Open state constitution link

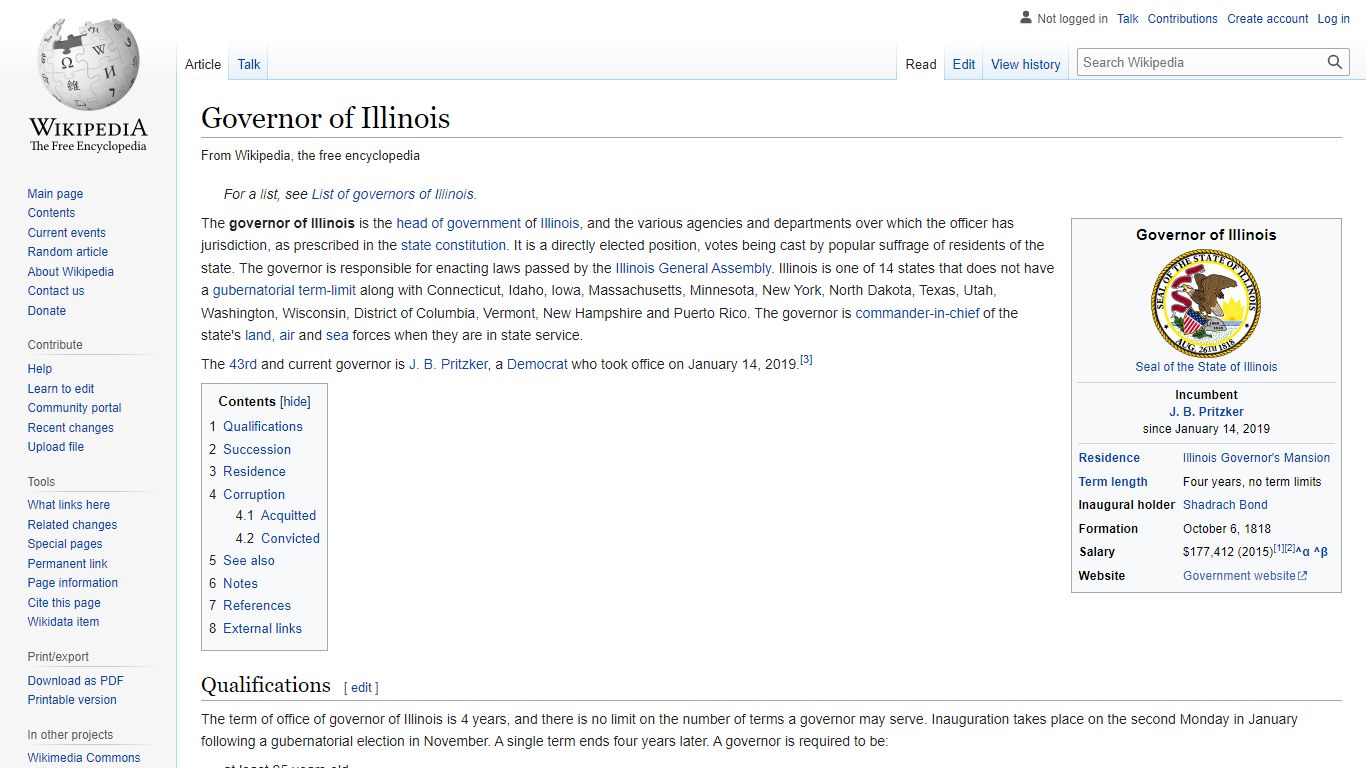pyautogui.click(x=454, y=246)
